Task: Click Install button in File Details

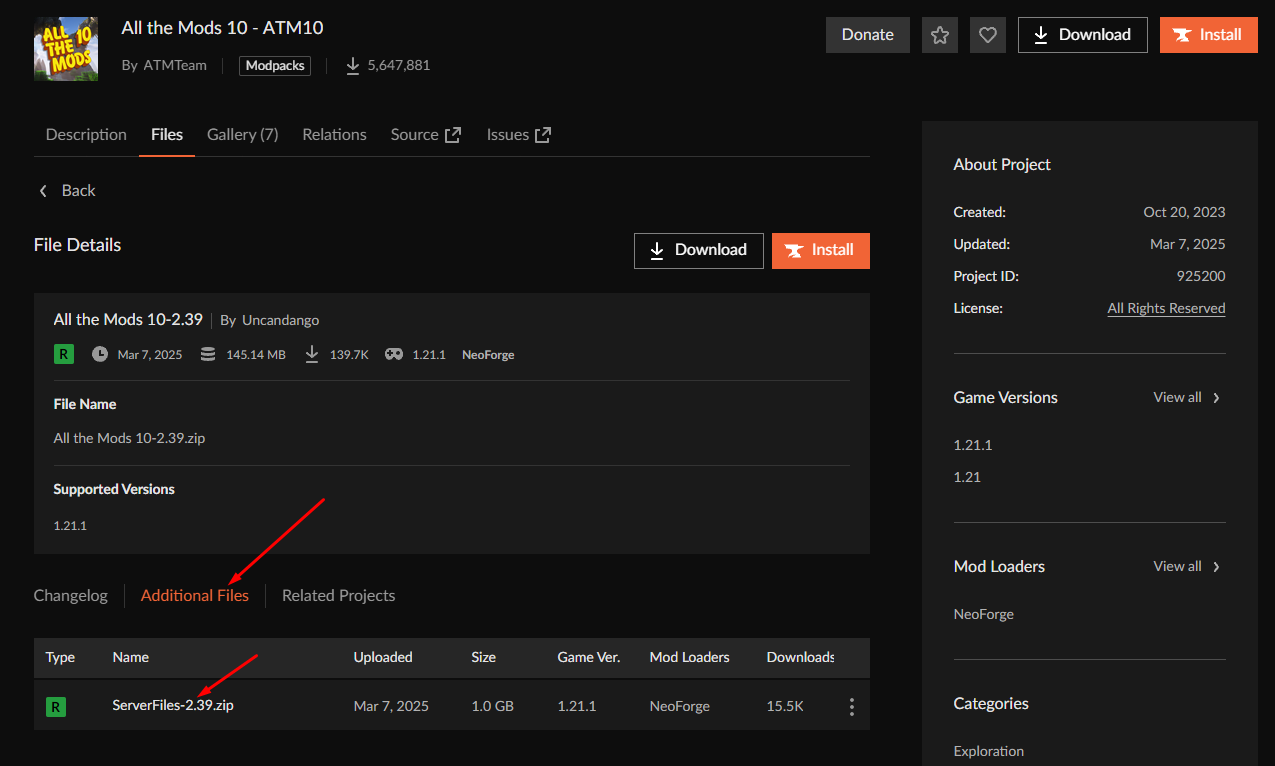Action: click(820, 251)
